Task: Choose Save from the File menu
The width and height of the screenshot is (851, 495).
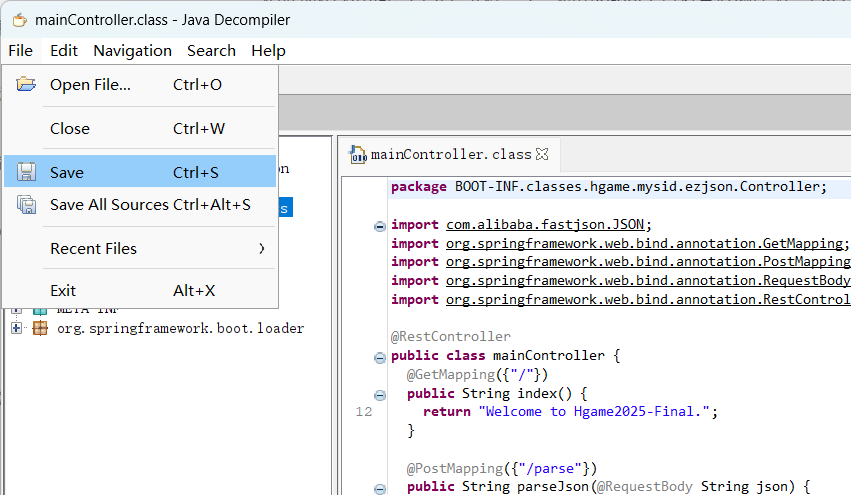Action: [x=140, y=172]
